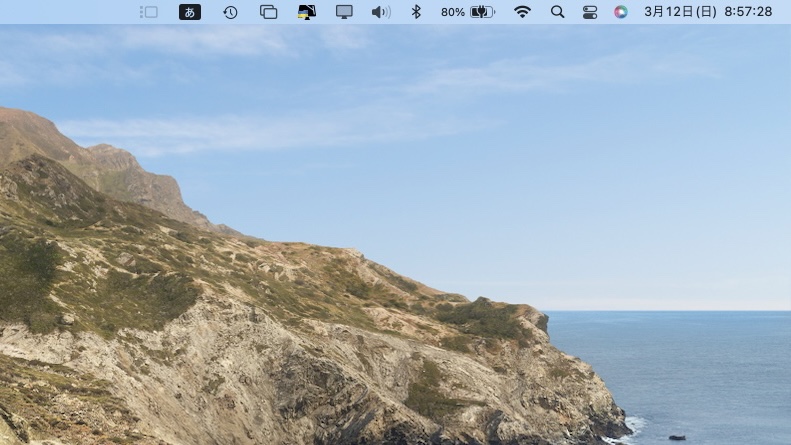Click the clock showing 8:57:28
Screen dimensions: 791x445
pos(747,12)
